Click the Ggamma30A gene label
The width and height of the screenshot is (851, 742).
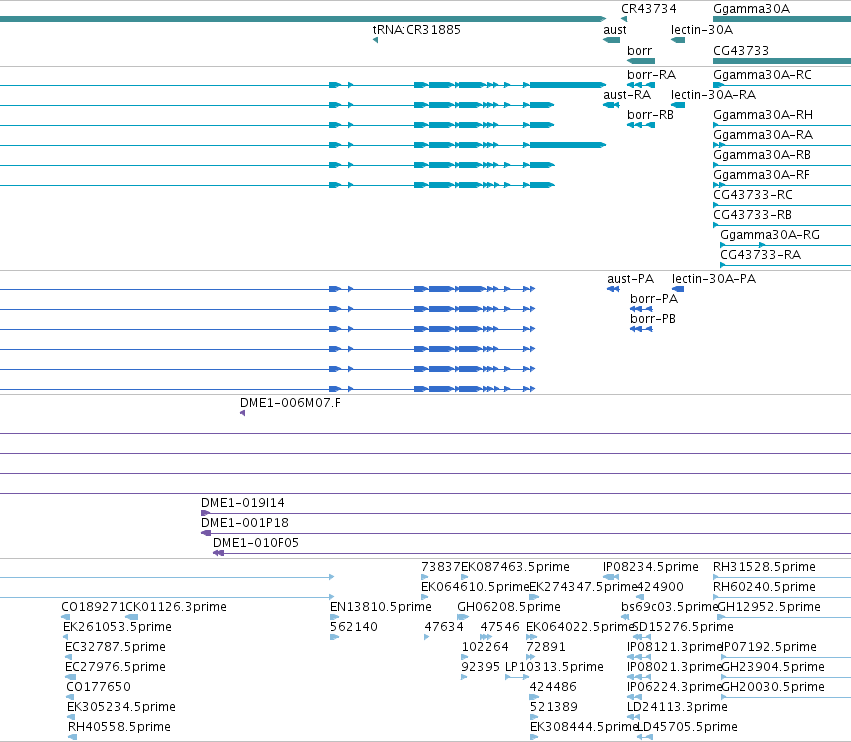click(x=751, y=9)
